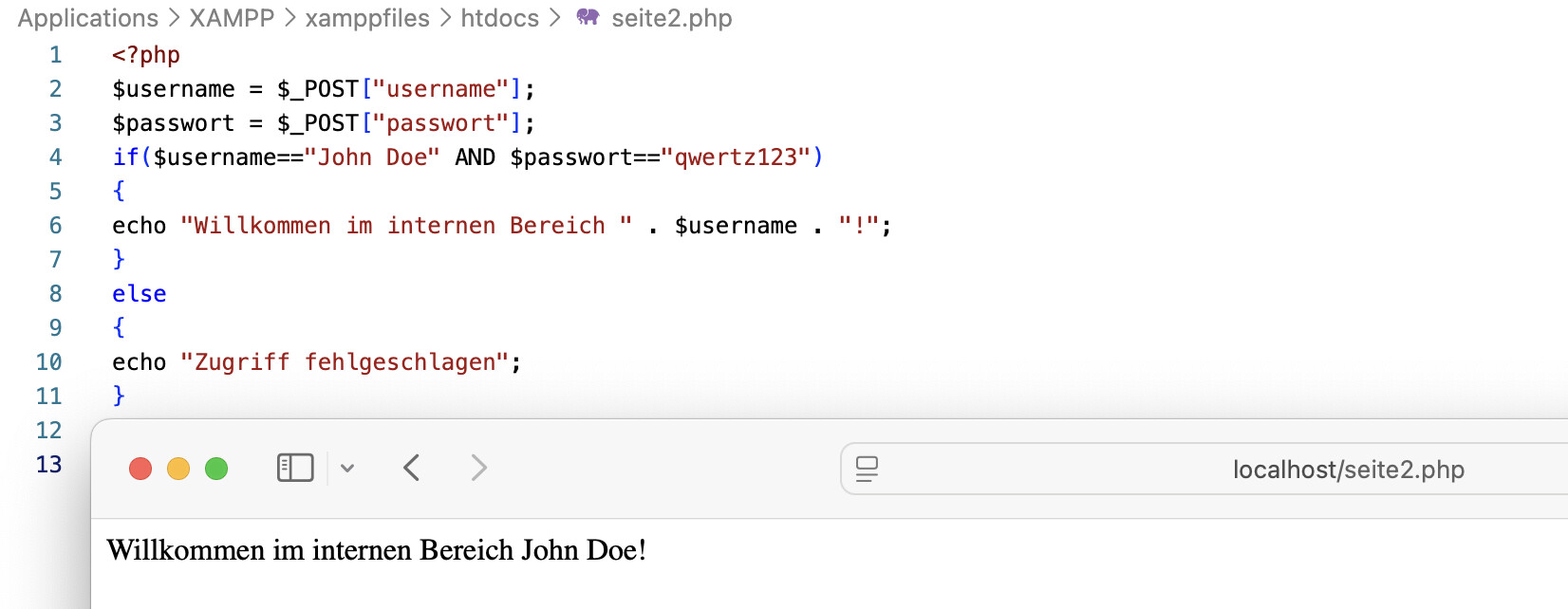Focus the localhost/seite2.php address field
Viewport: 1568px width, 609px height.
click(1348, 470)
